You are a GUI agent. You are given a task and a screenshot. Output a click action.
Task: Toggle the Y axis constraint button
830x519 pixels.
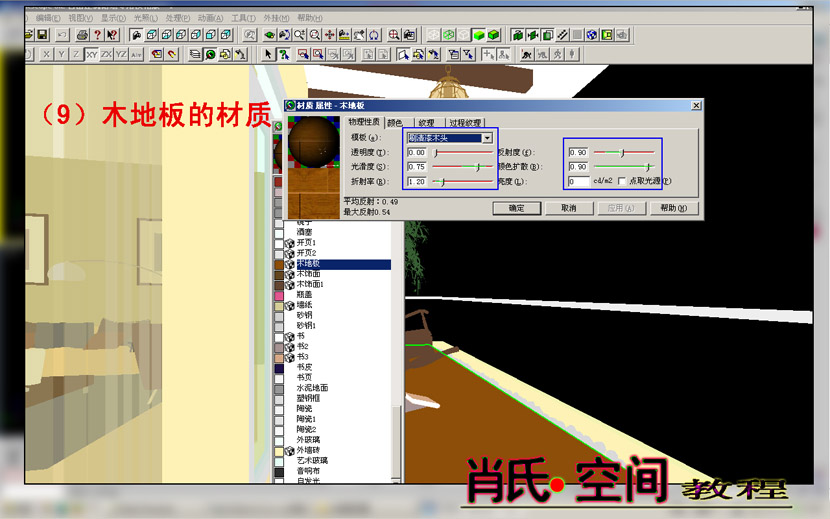pyautogui.click(x=61, y=54)
